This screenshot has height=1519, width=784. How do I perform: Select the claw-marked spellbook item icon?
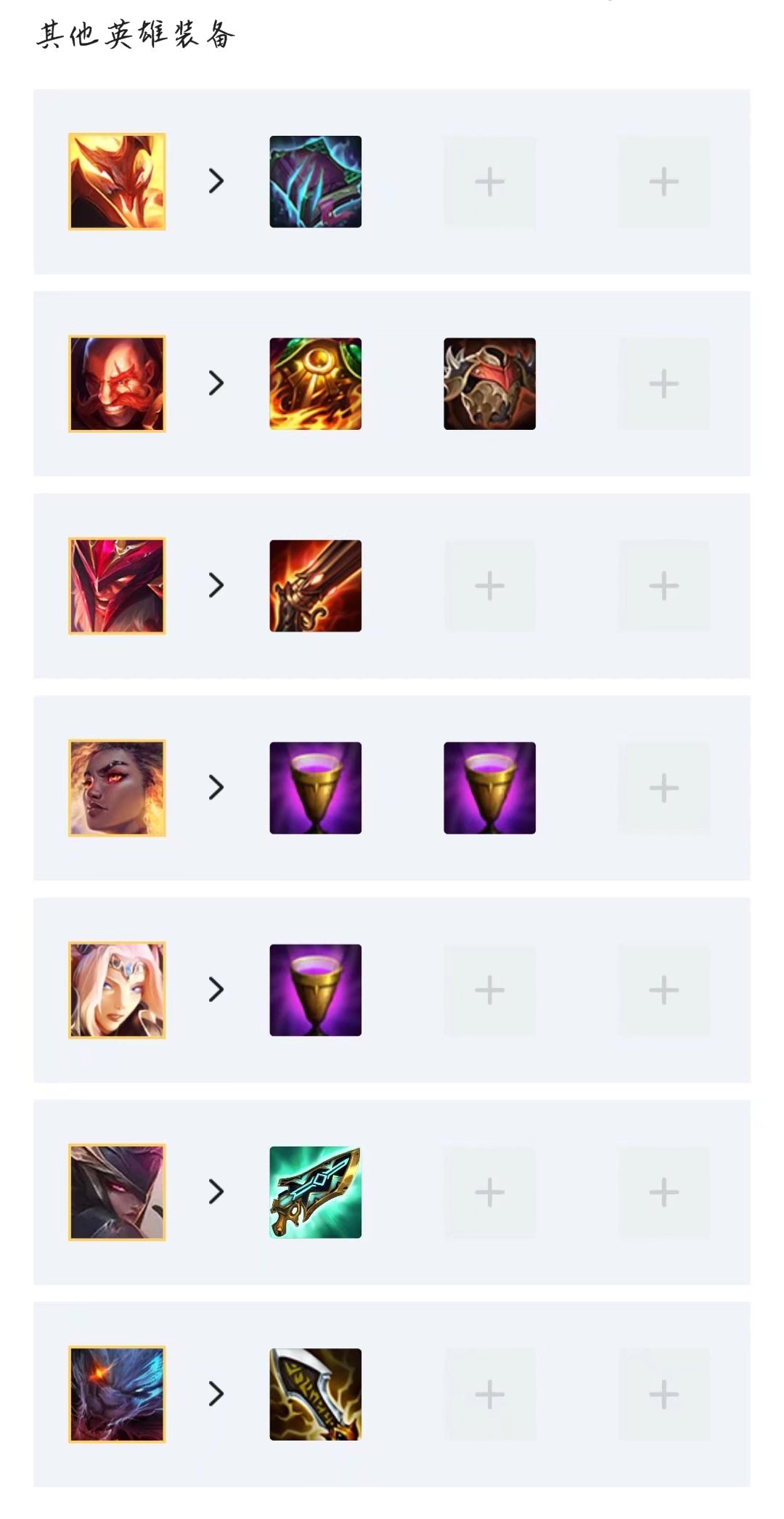pyautogui.click(x=316, y=182)
